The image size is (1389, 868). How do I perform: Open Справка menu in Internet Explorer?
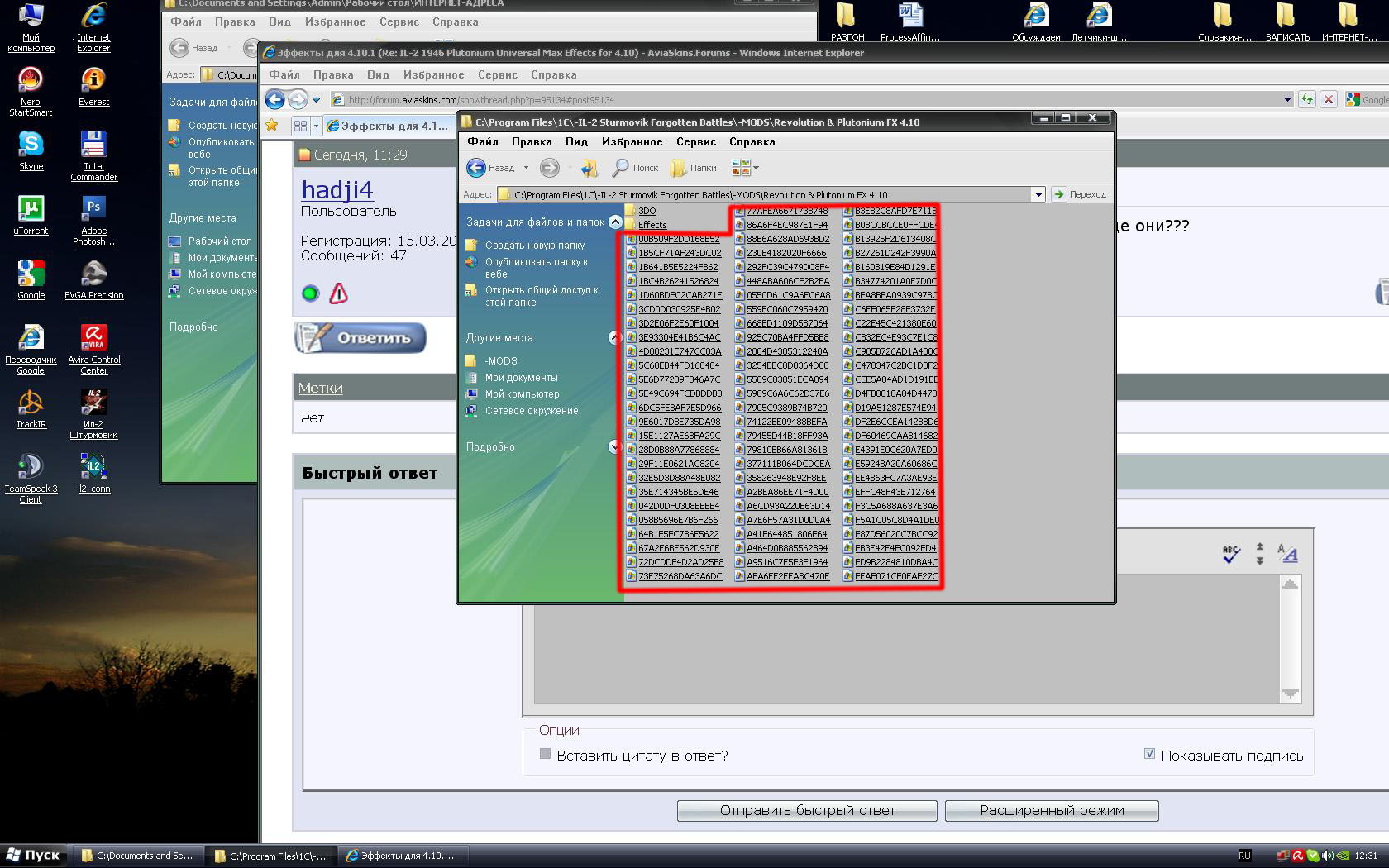point(554,74)
